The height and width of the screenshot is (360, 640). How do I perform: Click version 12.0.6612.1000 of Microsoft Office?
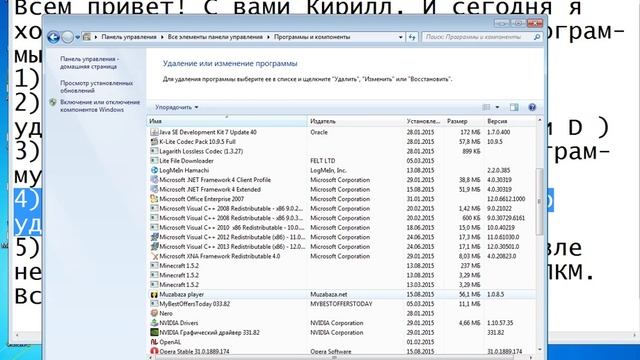coord(506,199)
